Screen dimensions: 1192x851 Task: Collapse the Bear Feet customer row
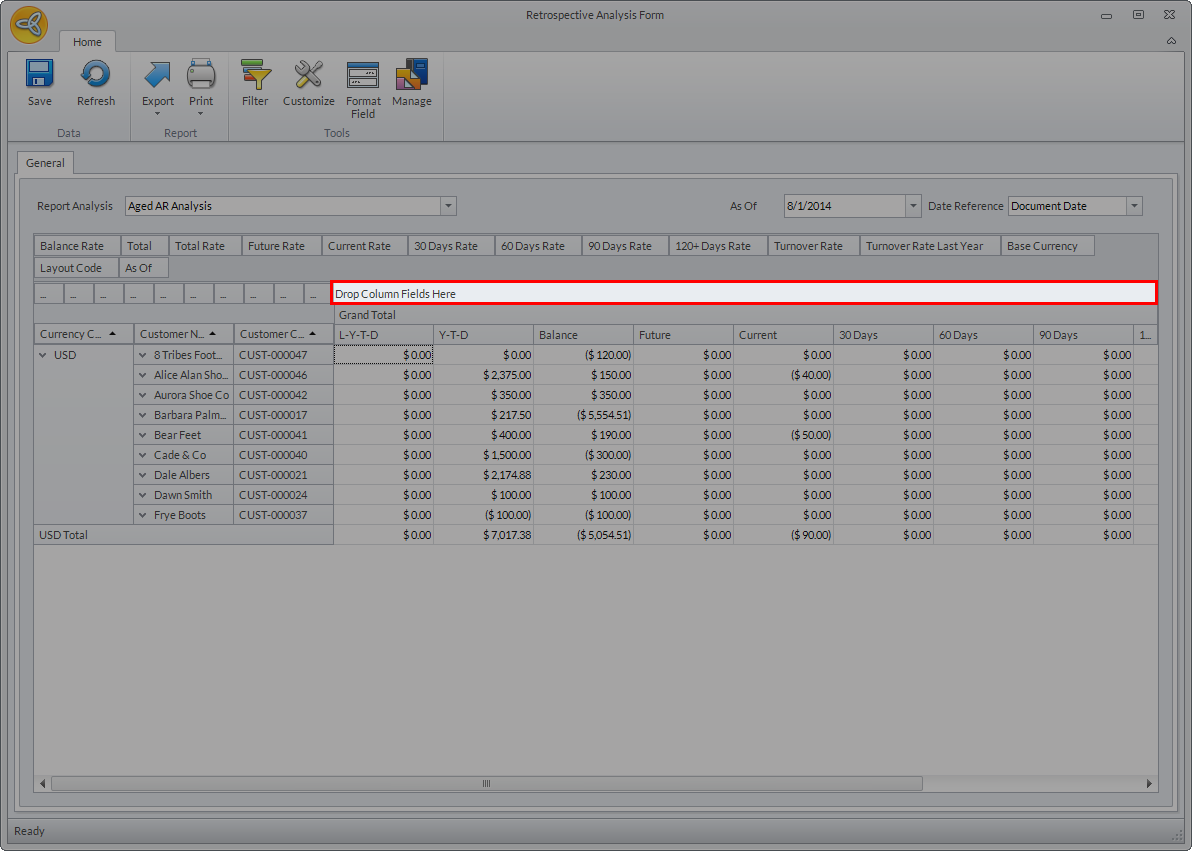[x=143, y=435]
